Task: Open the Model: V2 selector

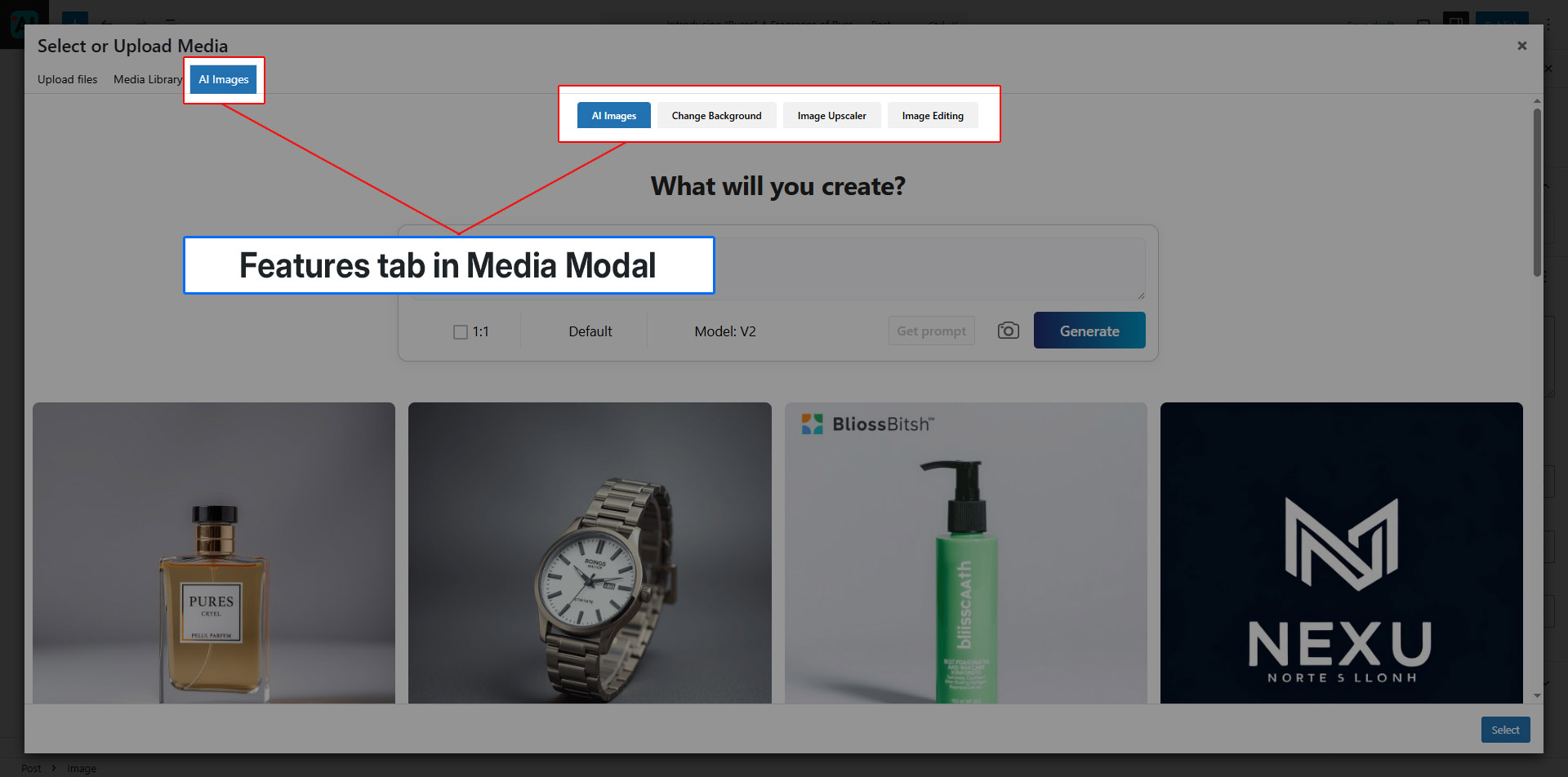Action: tap(725, 331)
